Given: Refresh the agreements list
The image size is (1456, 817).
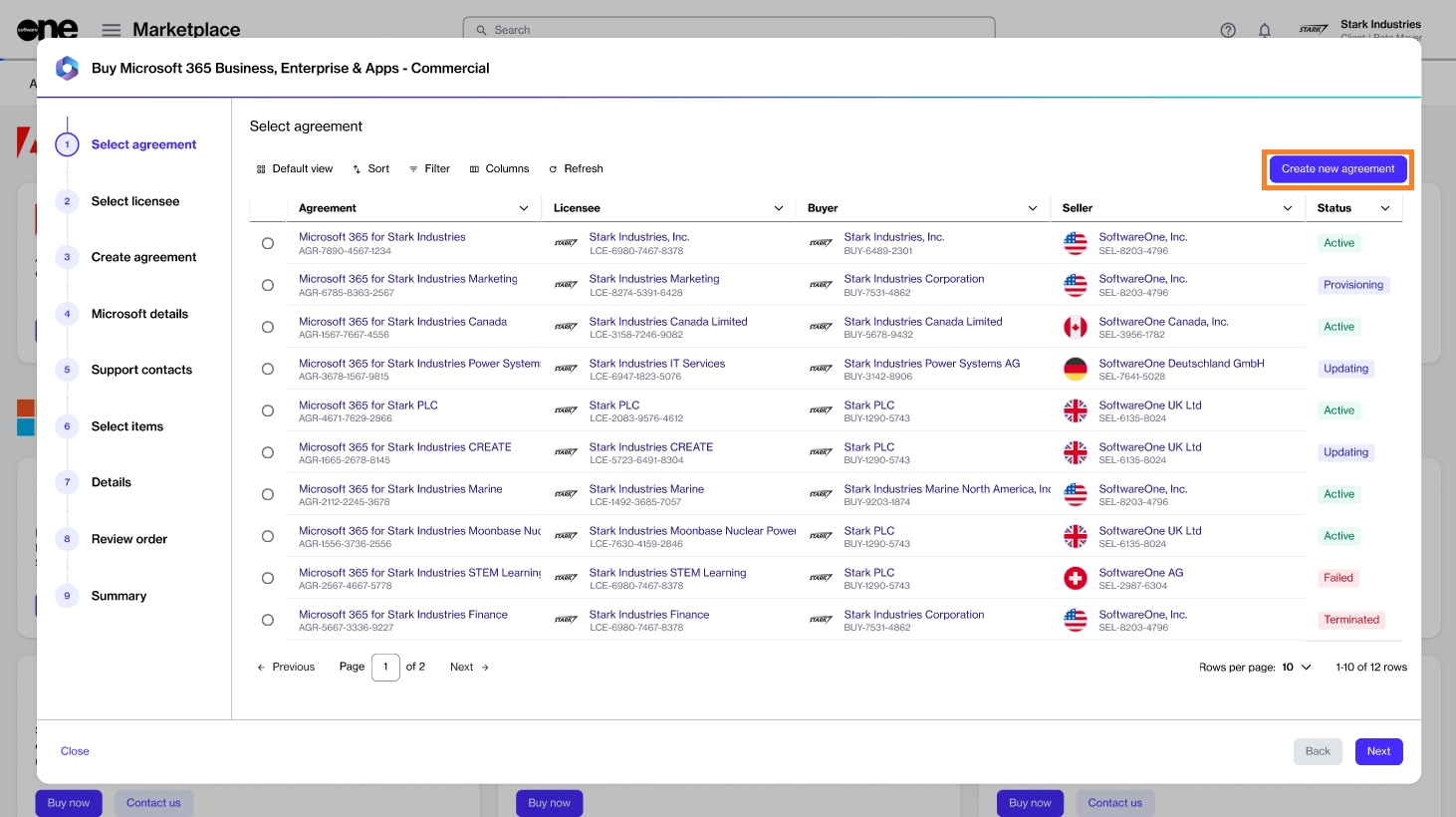Looking at the screenshot, I should (x=576, y=169).
